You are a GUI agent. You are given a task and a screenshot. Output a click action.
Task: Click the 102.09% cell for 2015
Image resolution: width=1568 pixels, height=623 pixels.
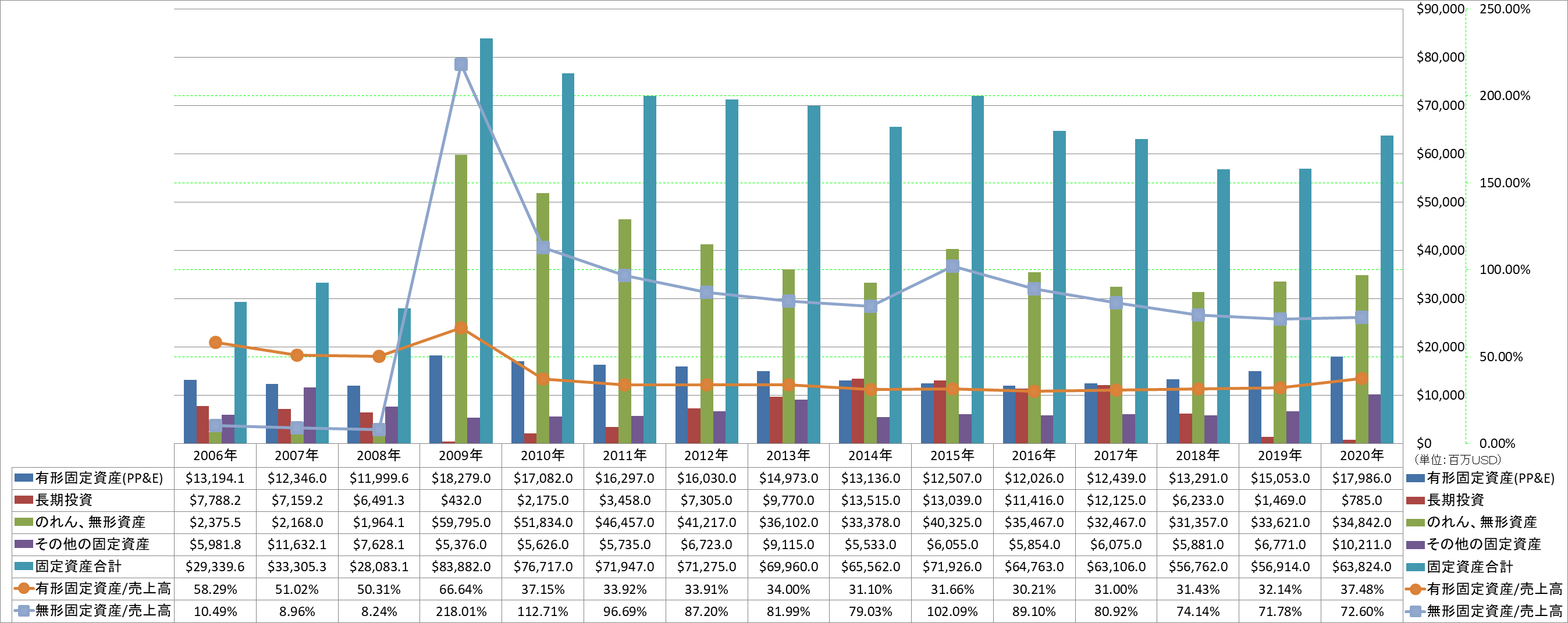click(x=952, y=611)
